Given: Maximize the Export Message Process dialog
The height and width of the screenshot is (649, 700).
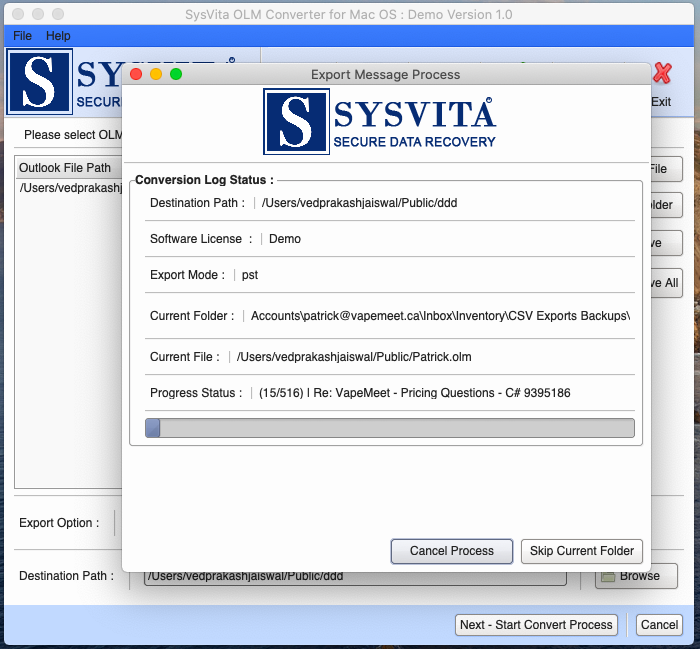Looking at the screenshot, I should [x=176, y=74].
